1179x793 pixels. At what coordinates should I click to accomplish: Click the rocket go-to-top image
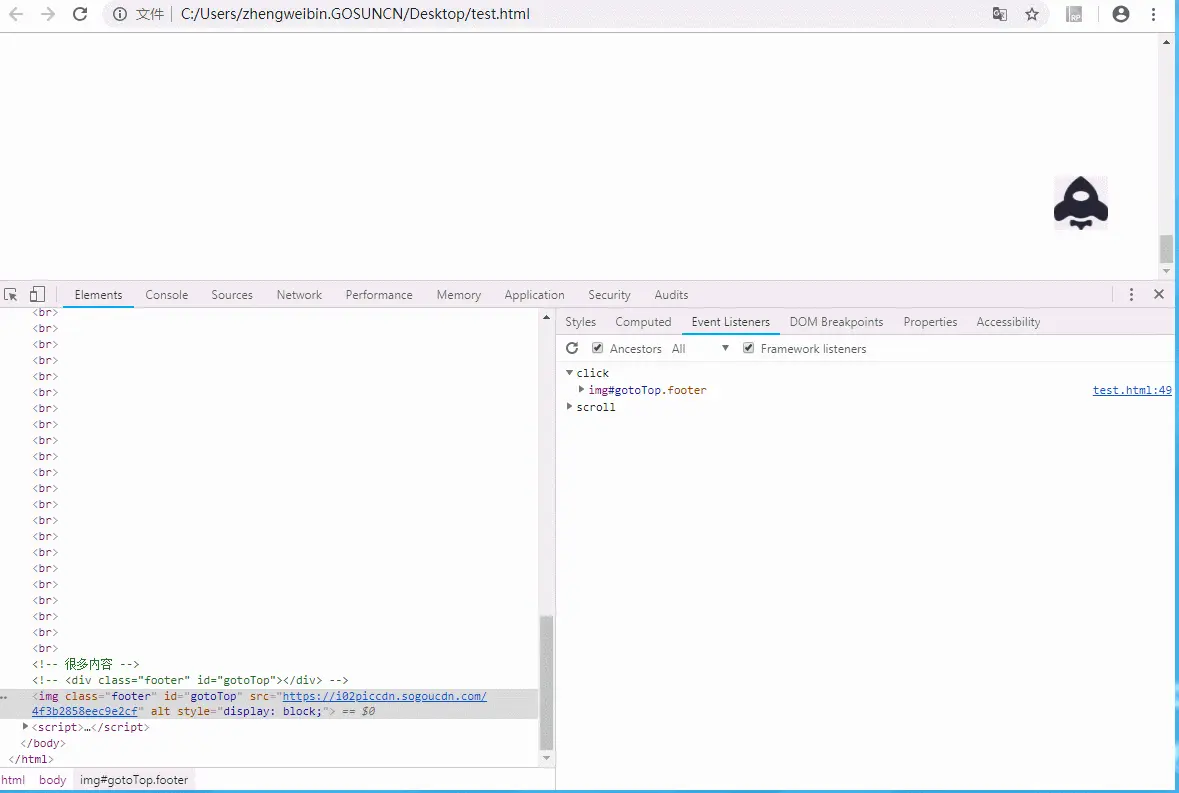1080,203
